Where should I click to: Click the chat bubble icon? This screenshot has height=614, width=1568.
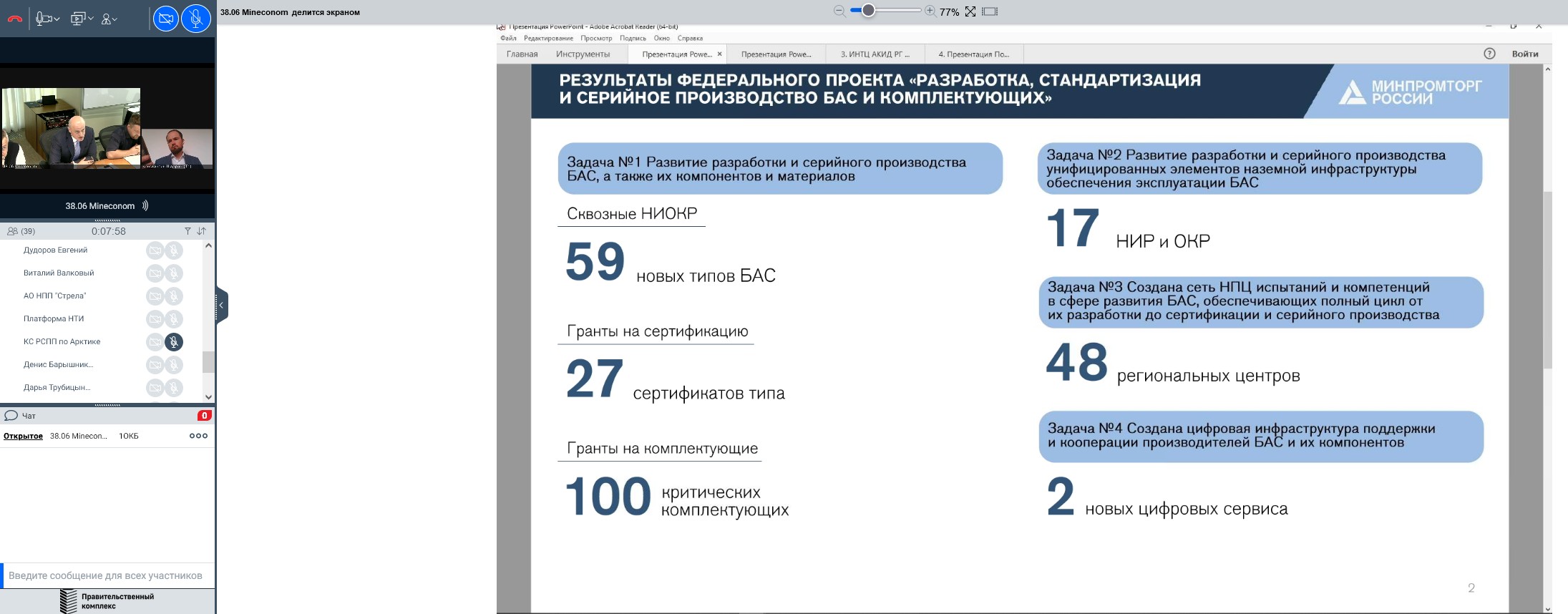[11, 415]
